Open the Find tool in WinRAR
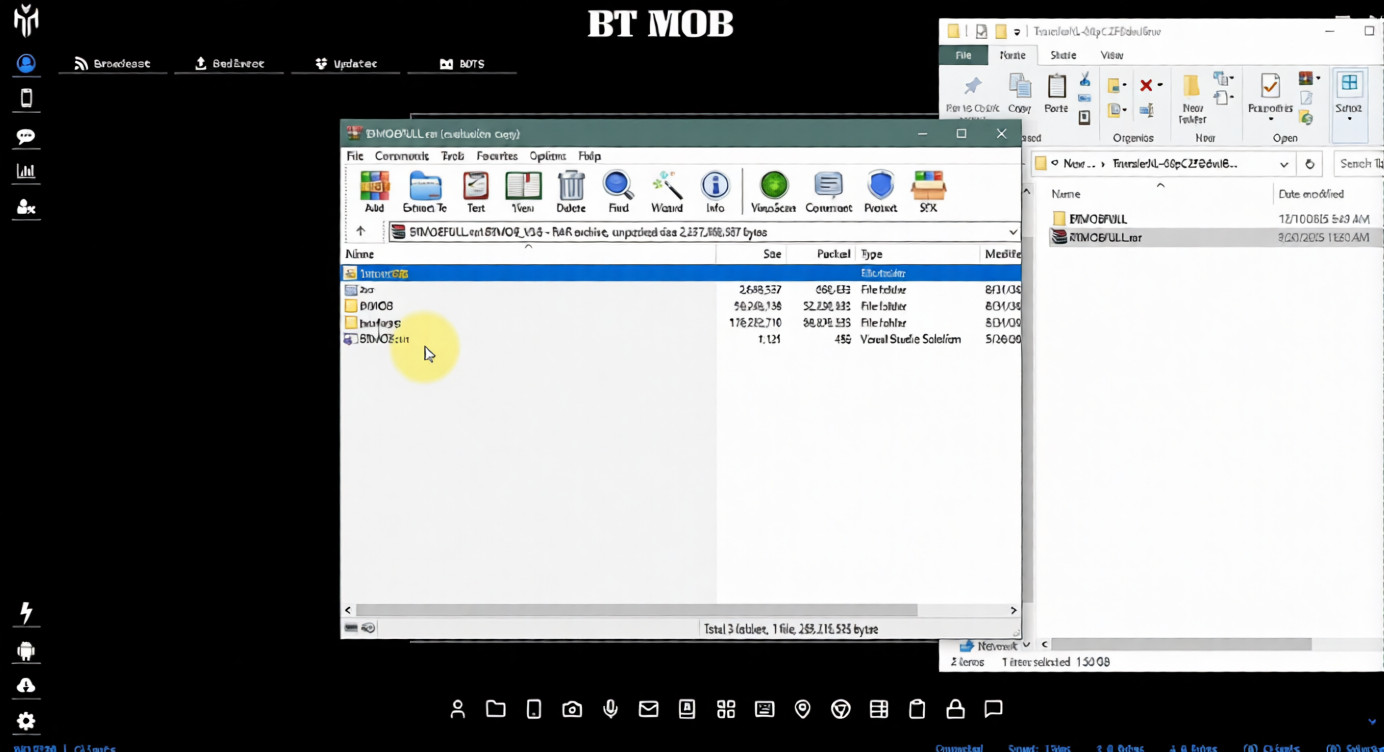This screenshot has width=1384, height=752. [x=618, y=191]
